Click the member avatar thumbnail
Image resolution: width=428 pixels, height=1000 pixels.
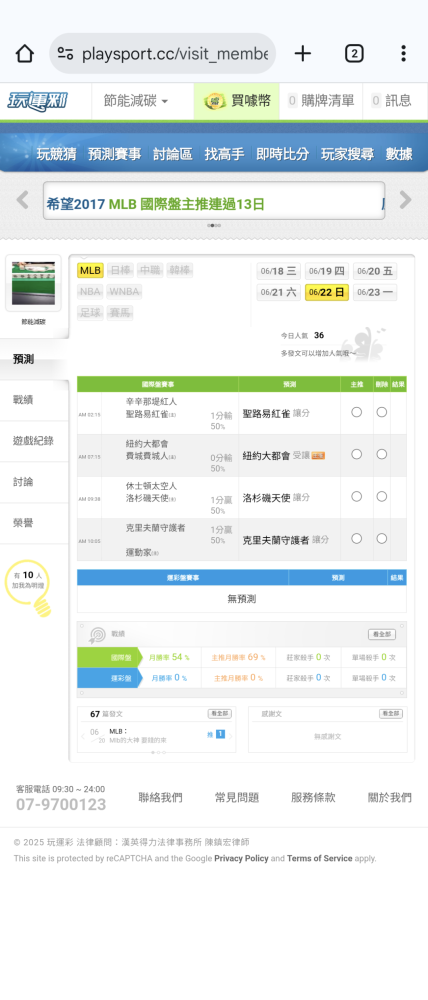click(x=33, y=283)
